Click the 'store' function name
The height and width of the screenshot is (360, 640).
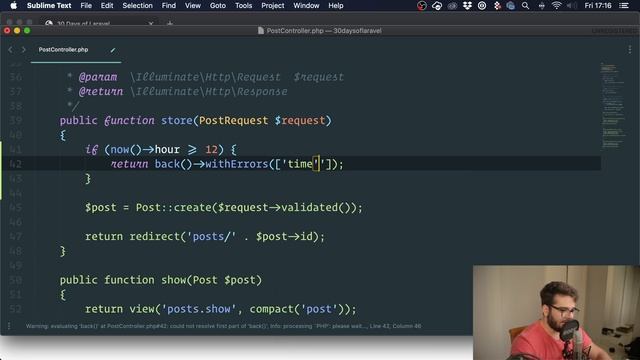click(176, 120)
